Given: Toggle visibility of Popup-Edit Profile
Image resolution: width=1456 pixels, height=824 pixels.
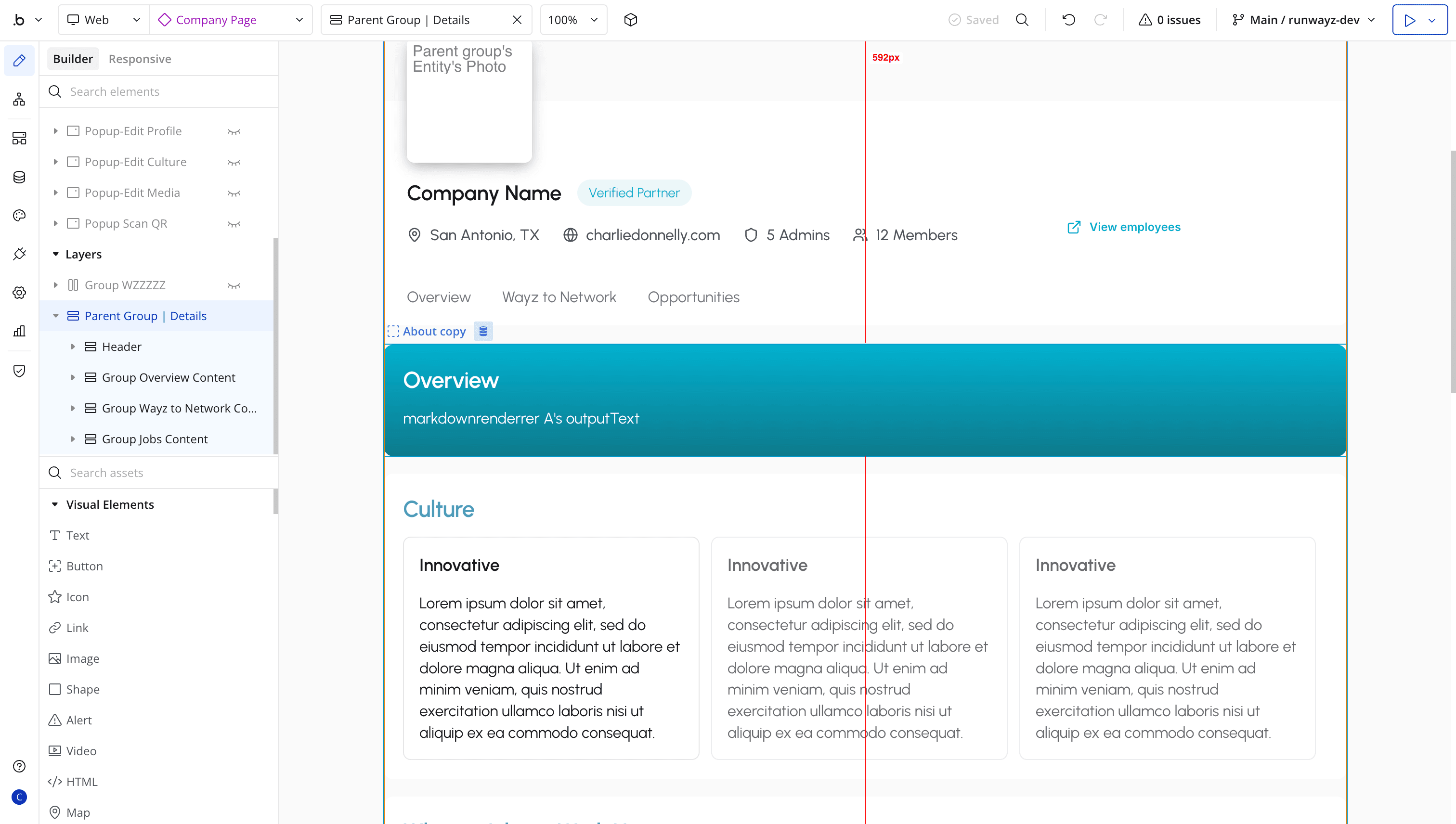Looking at the screenshot, I should pyautogui.click(x=234, y=131).
